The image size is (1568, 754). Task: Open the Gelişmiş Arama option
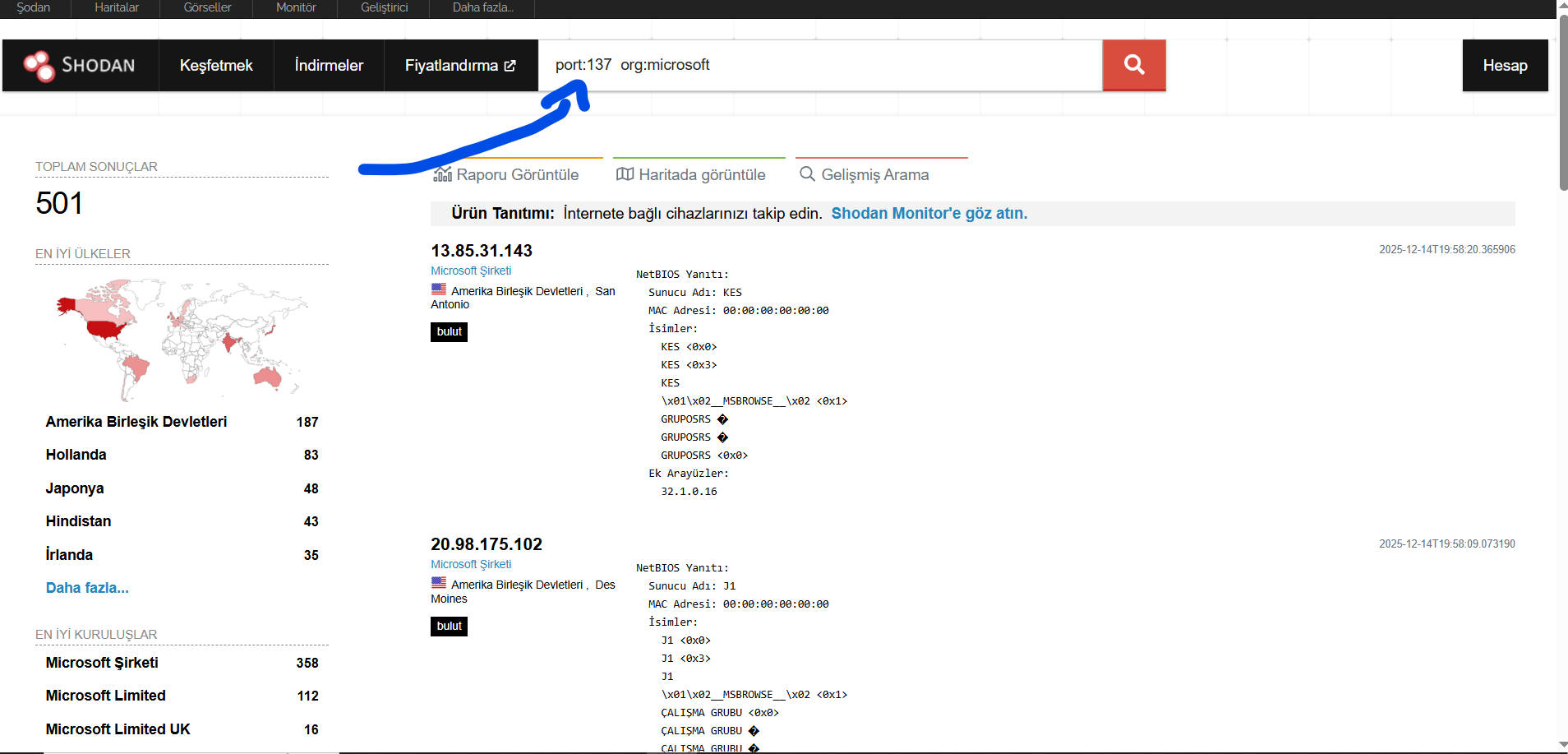(x=875, y=174)
